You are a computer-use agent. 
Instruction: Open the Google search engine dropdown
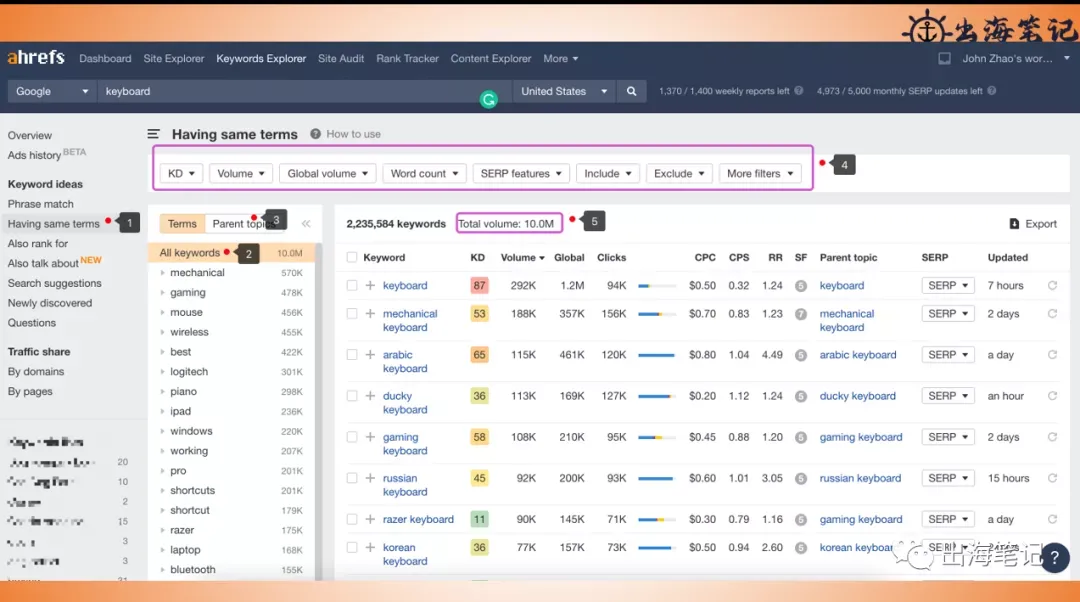(52, 91)
